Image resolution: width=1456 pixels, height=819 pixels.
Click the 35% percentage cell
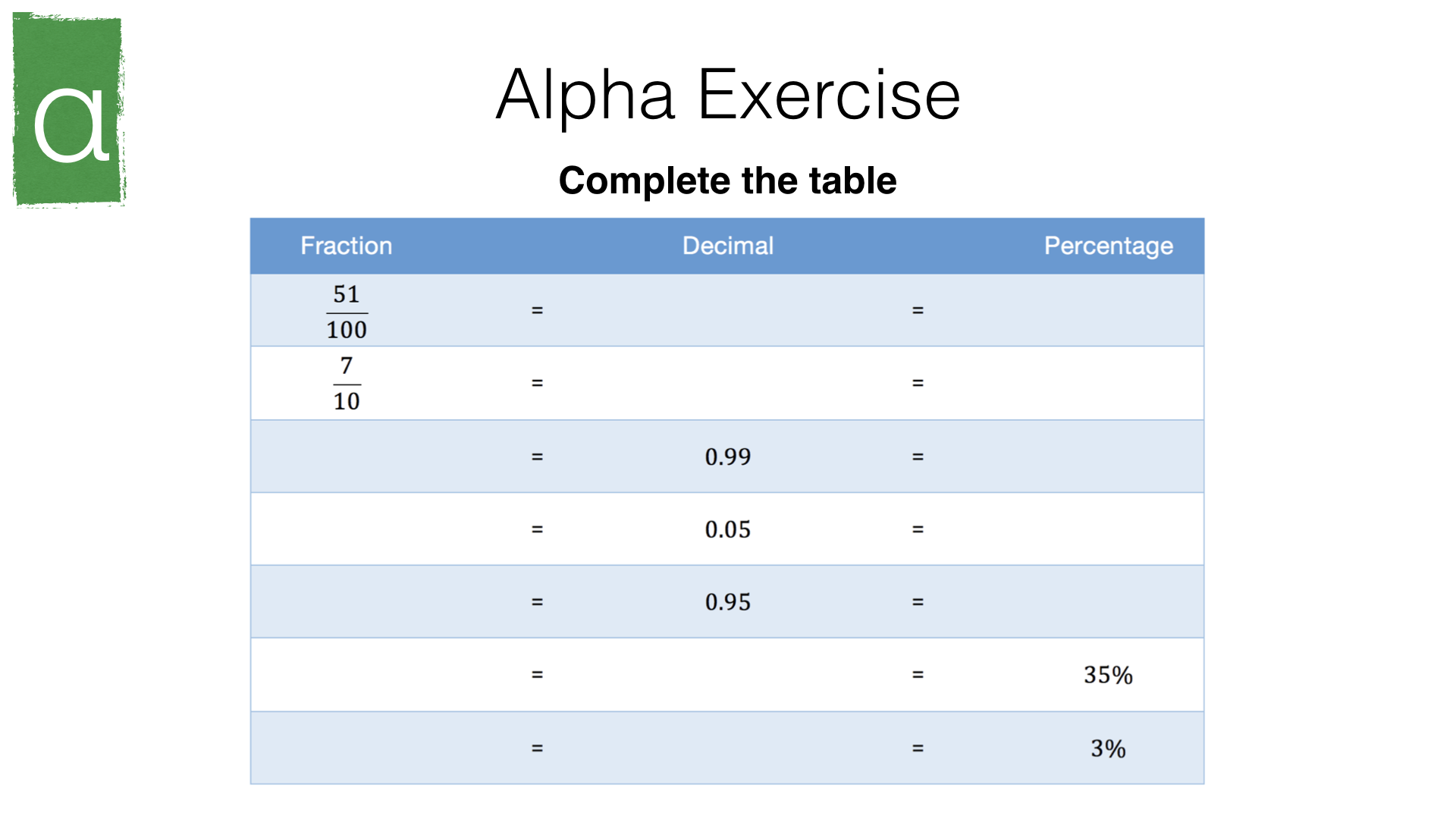(1108, 675)
